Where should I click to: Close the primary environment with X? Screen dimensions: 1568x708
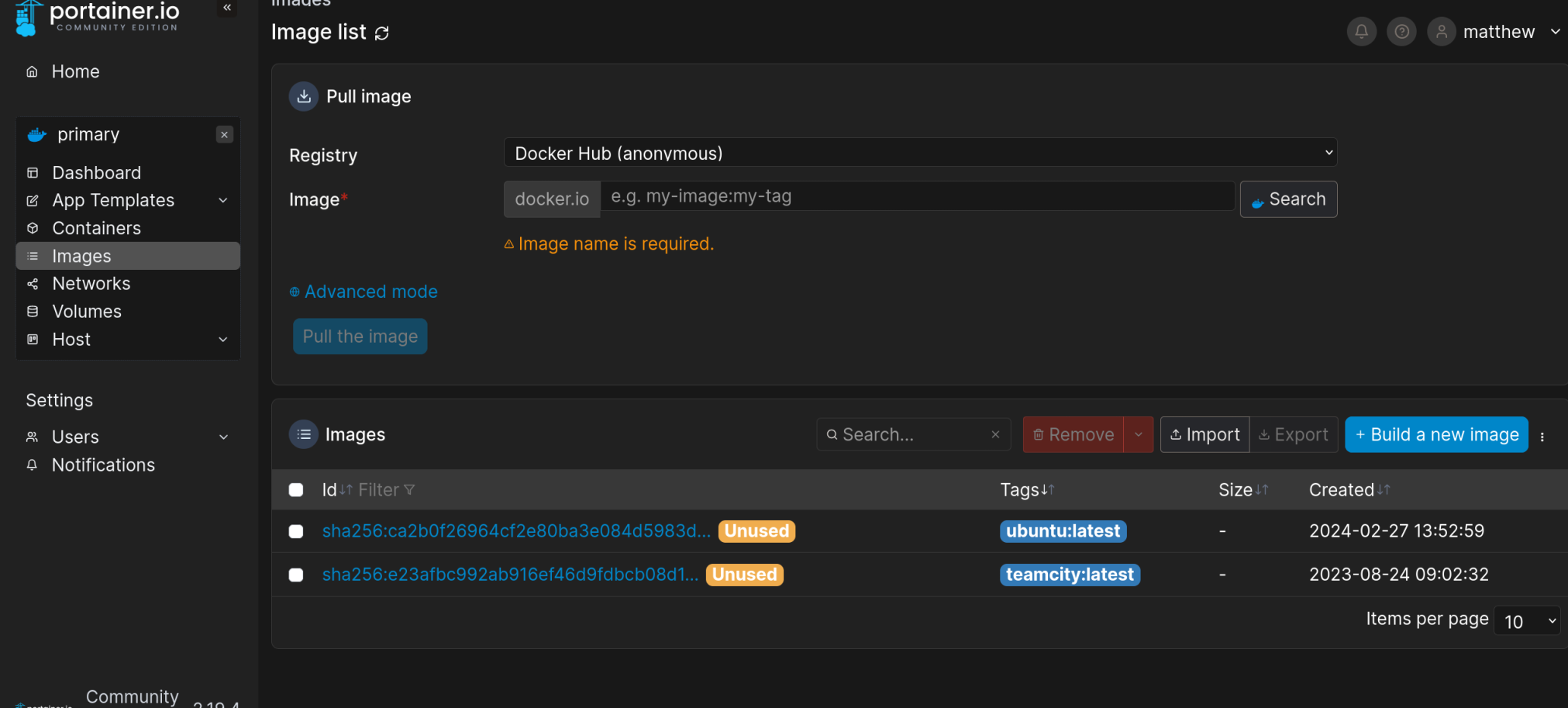coord(225,135)
